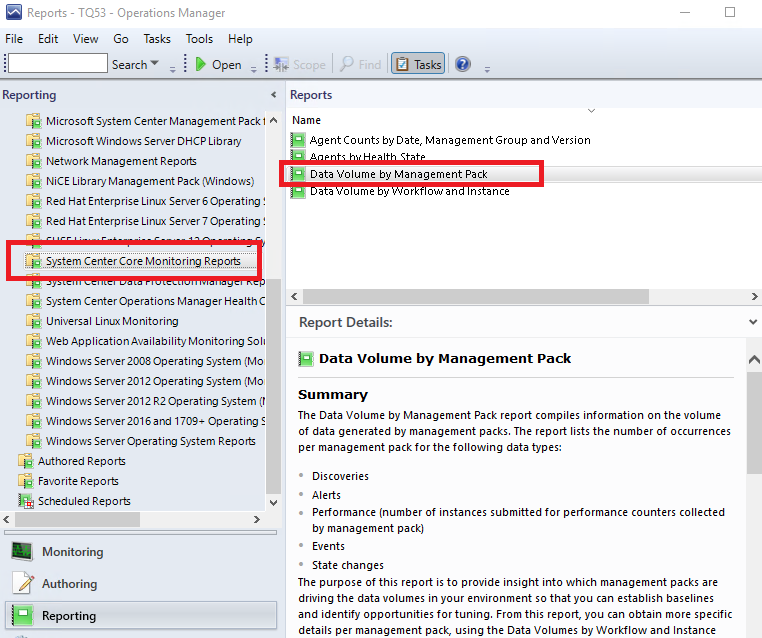Image resolution: width=762 pixels, height=638 pixels.
Task: Click the Open toolbar button label
Action: point(226,65)
